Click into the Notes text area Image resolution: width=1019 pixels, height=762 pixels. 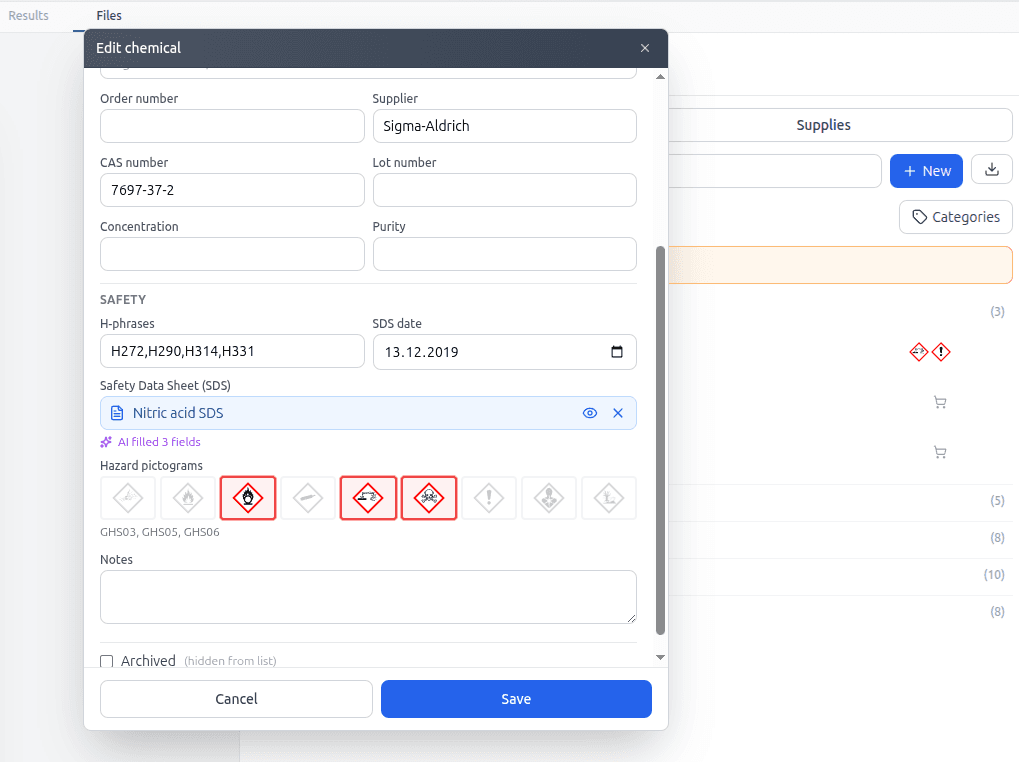click(x=368, y=597)
